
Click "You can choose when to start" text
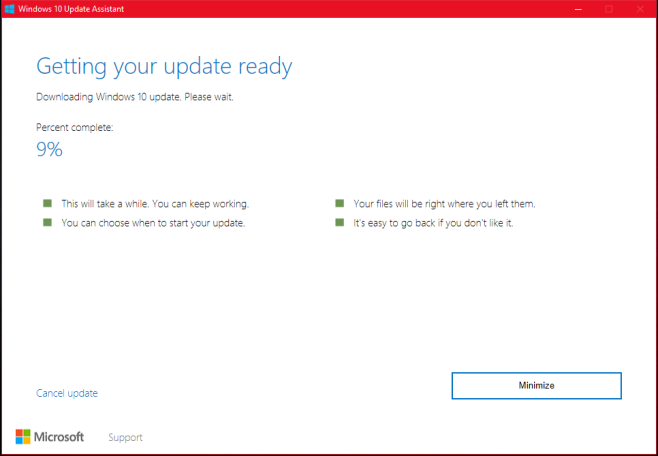point(153,223)
